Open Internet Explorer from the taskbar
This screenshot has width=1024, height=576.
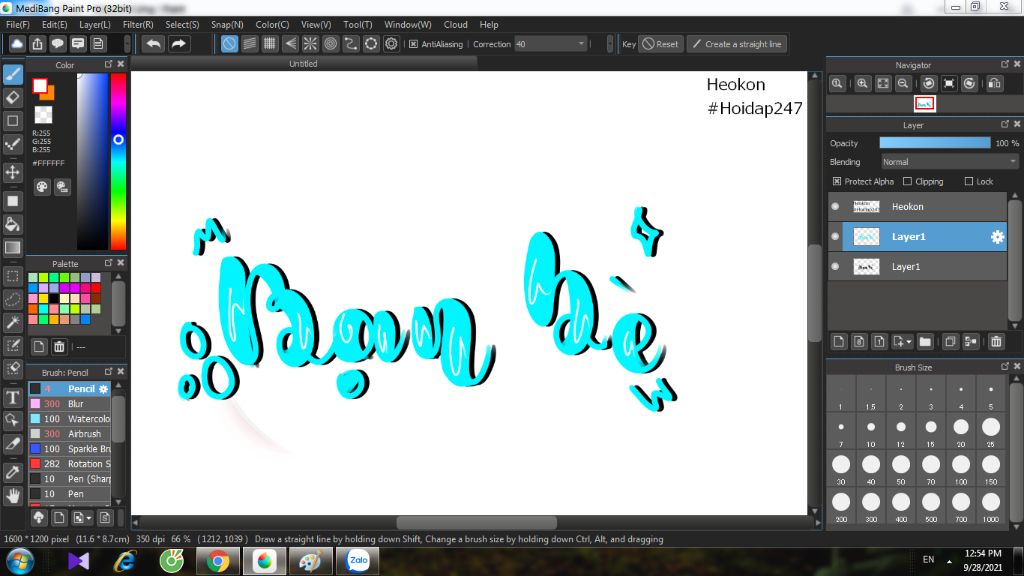[125, 561]
